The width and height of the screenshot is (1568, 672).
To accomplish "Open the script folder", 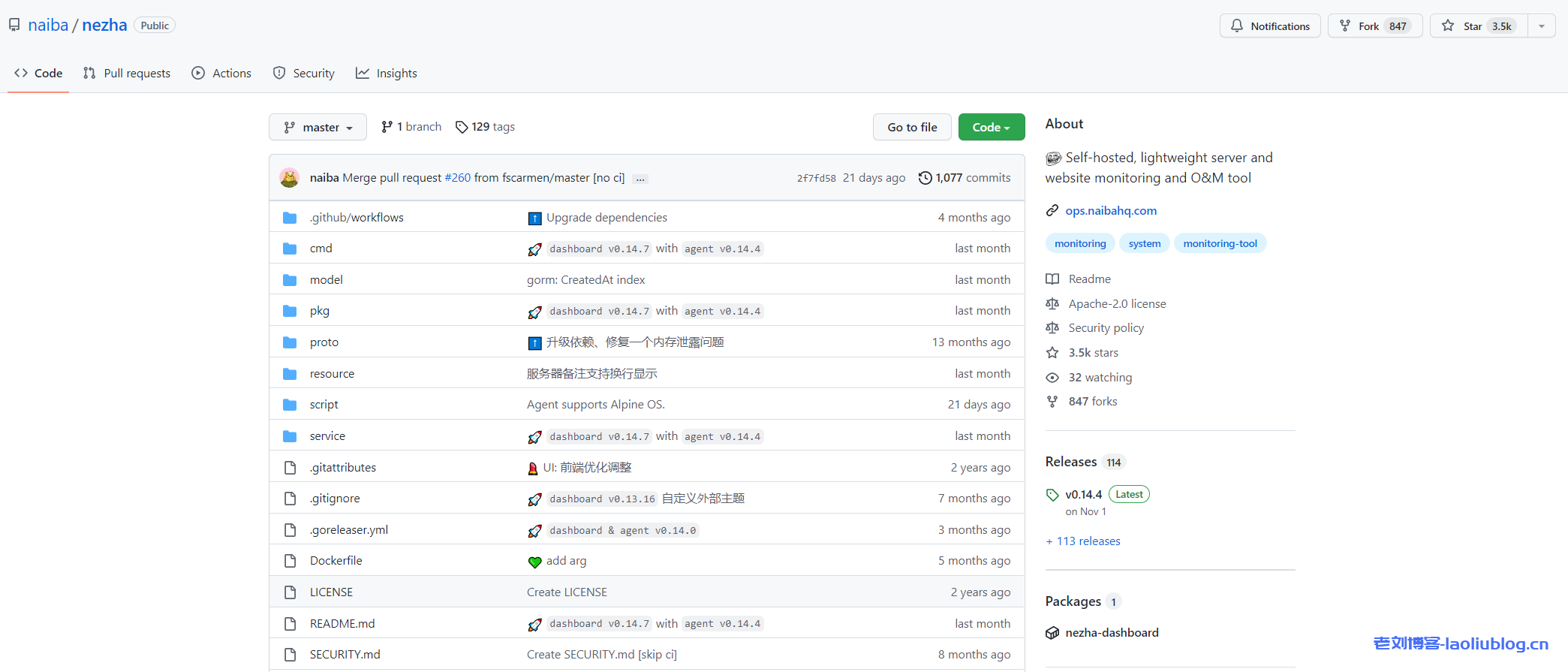I will click(324, 405).
